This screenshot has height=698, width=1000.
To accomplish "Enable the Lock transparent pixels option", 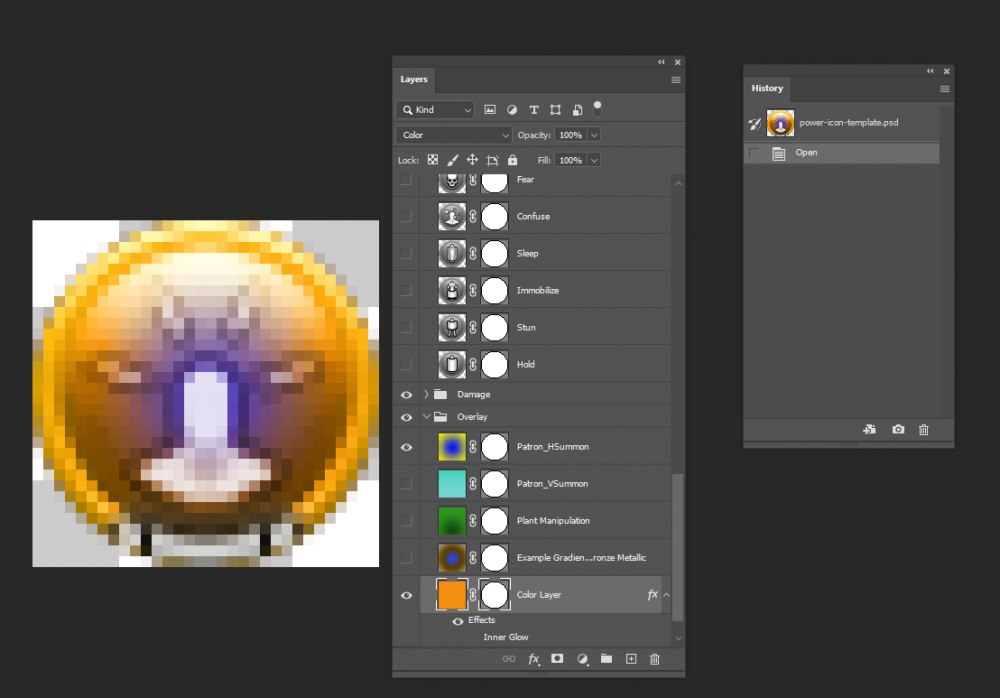I will coord(432,159).
